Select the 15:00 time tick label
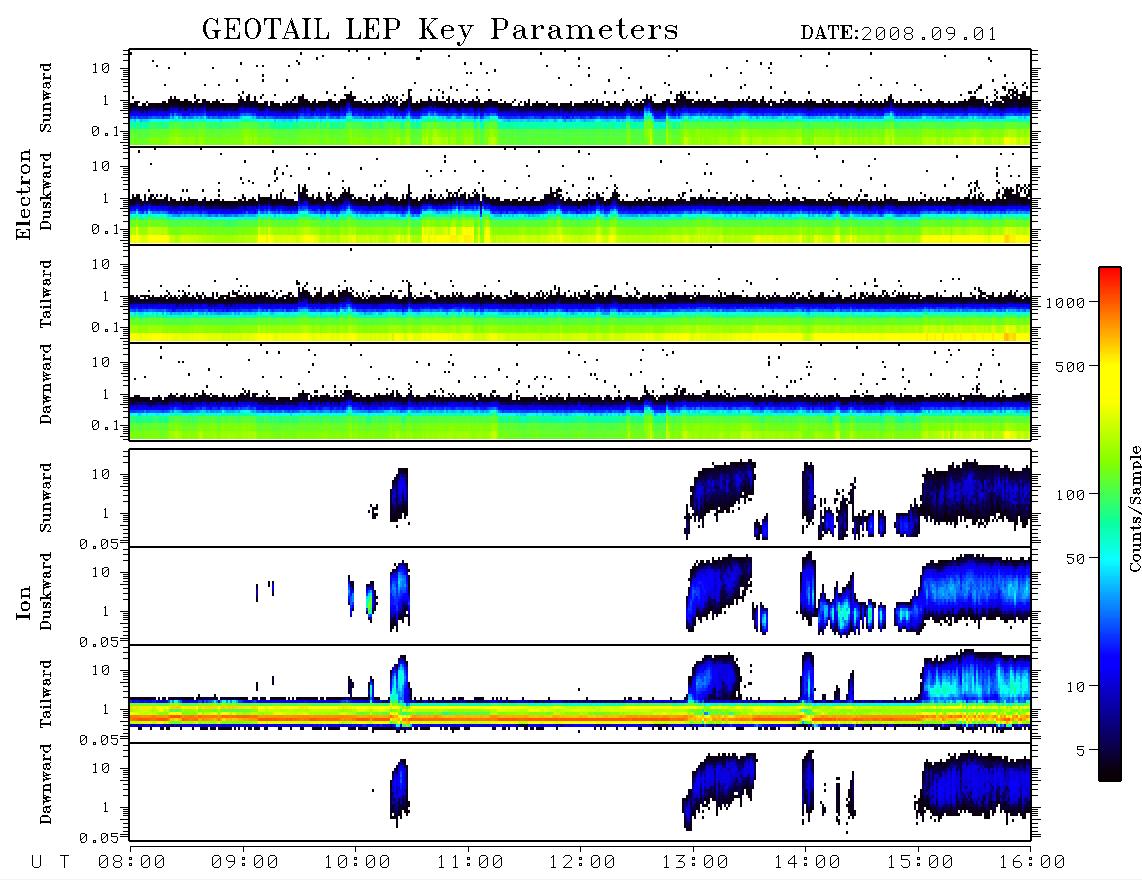The image size is (1142, 880). 920,863
